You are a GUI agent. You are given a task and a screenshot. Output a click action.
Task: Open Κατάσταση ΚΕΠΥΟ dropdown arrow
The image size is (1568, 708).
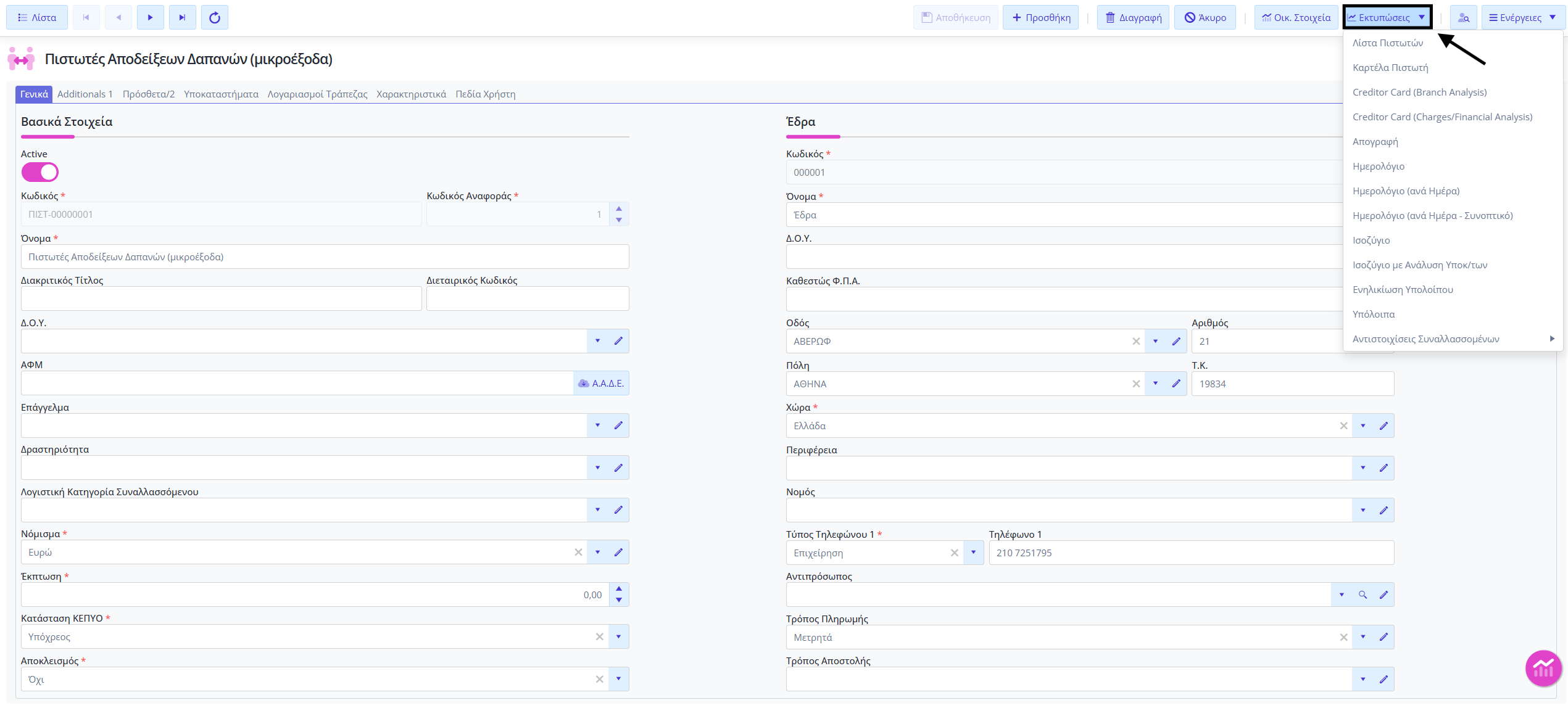618,636
